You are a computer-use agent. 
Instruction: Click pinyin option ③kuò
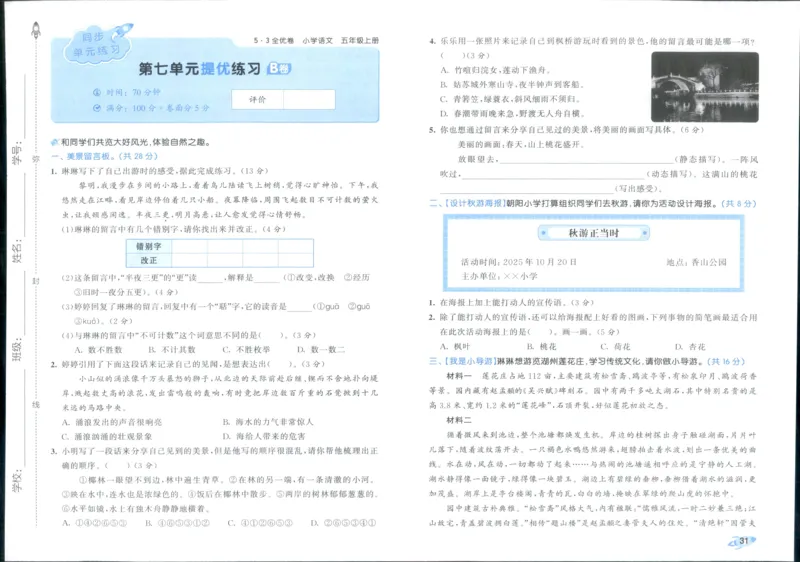[86, 321]
